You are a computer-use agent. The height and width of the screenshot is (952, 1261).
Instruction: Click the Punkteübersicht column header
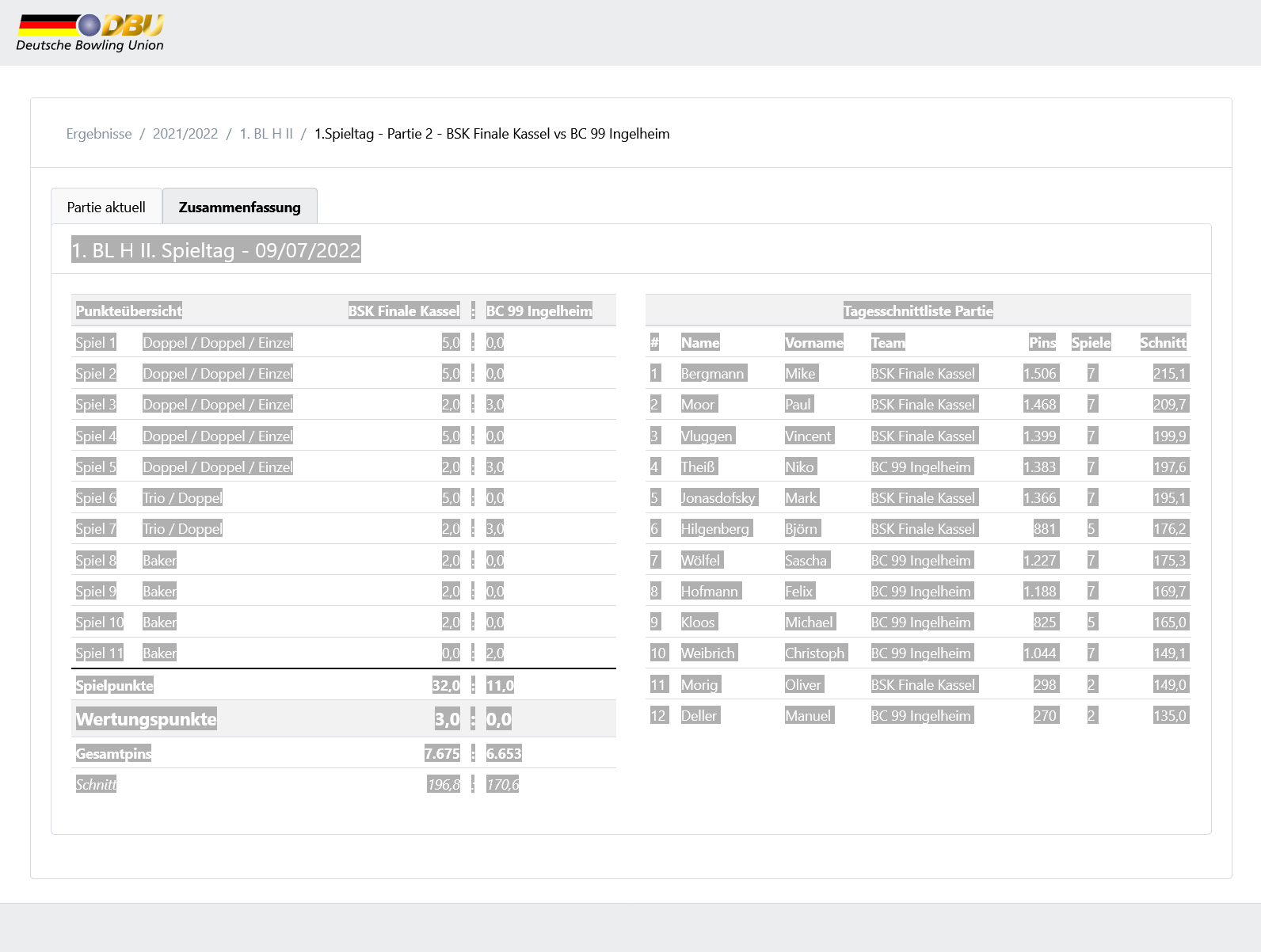[129, 310]
